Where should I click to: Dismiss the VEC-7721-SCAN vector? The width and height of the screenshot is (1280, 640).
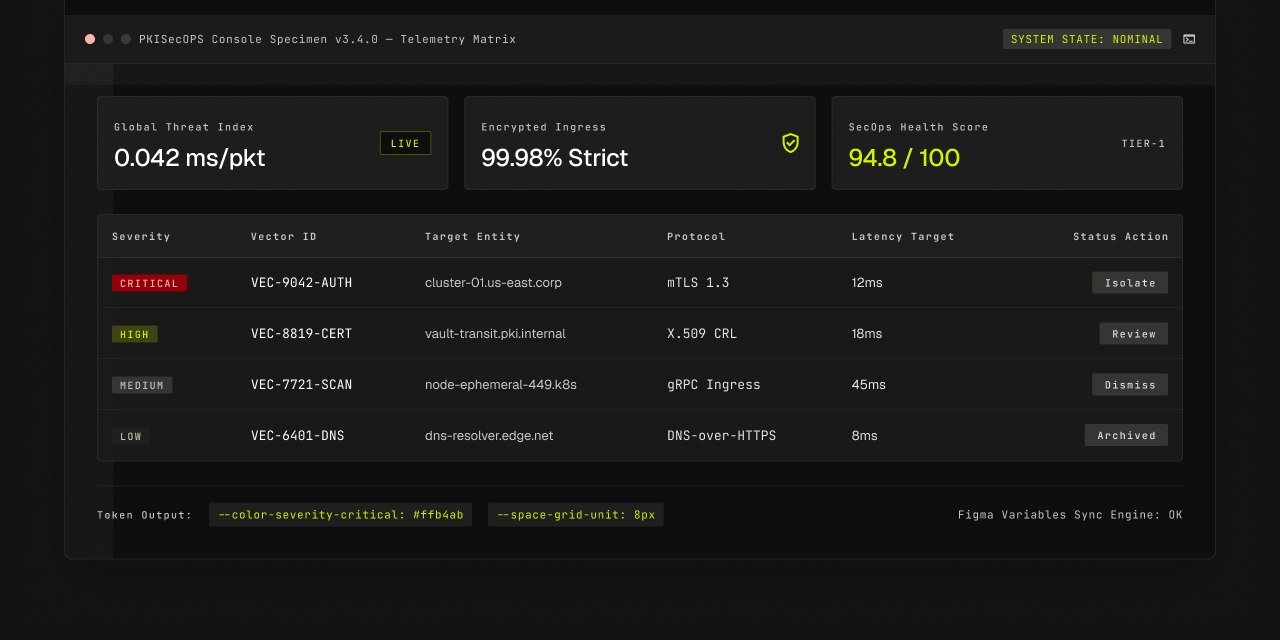pos(1130,384)
